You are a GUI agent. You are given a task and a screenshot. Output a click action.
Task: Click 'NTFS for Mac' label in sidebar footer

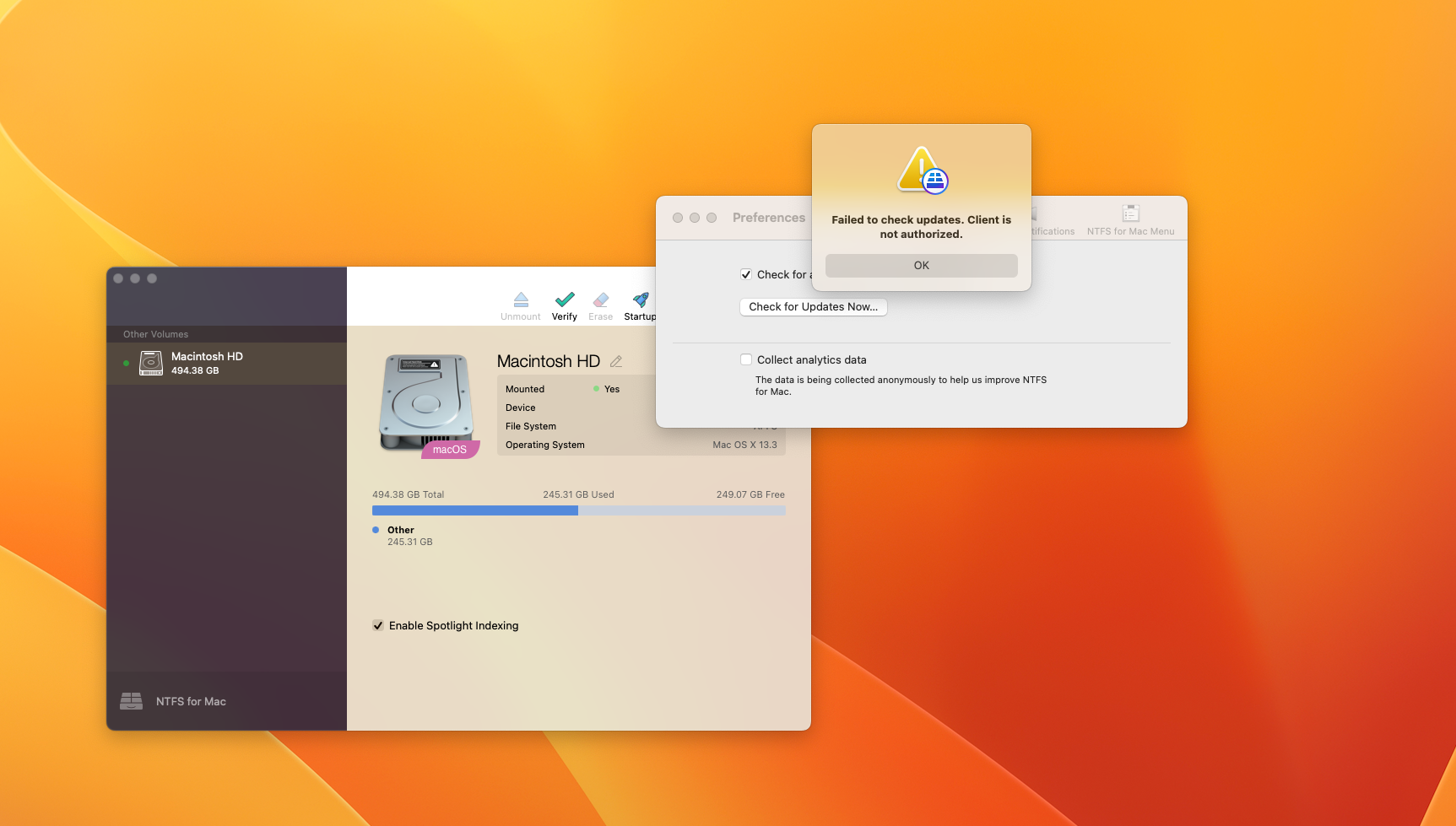click(191, 701)
